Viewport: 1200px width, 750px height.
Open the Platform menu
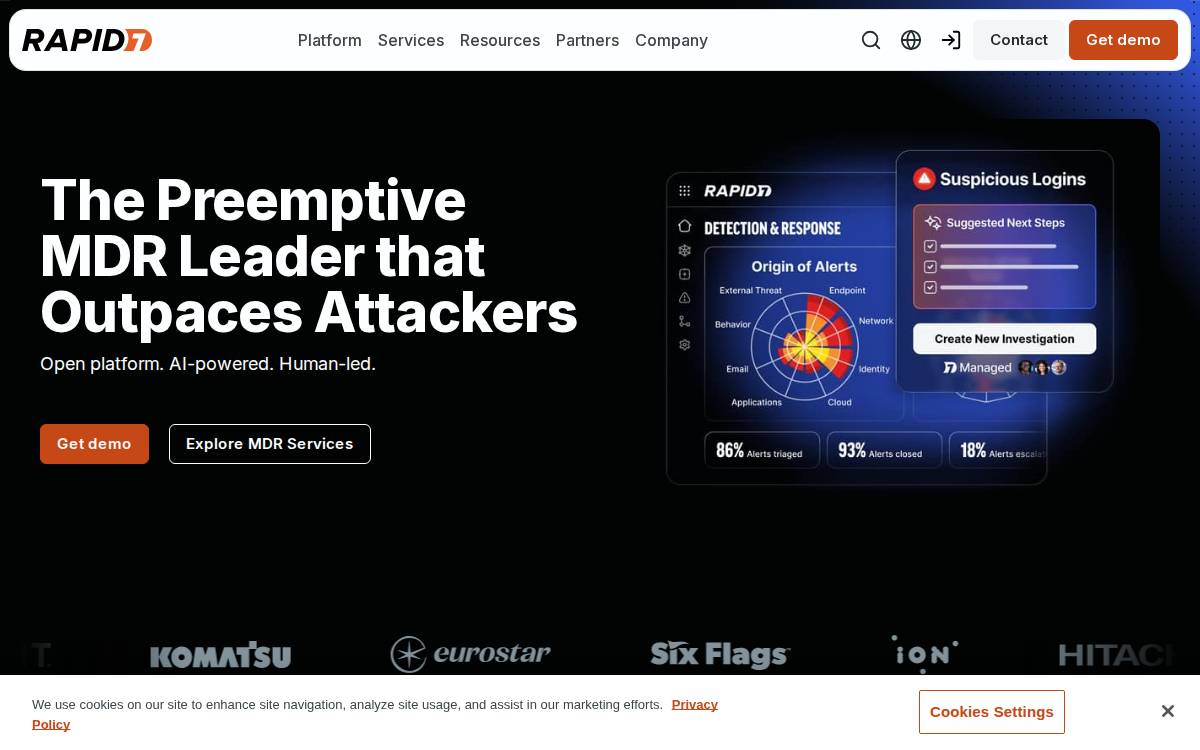pos(330,40)
